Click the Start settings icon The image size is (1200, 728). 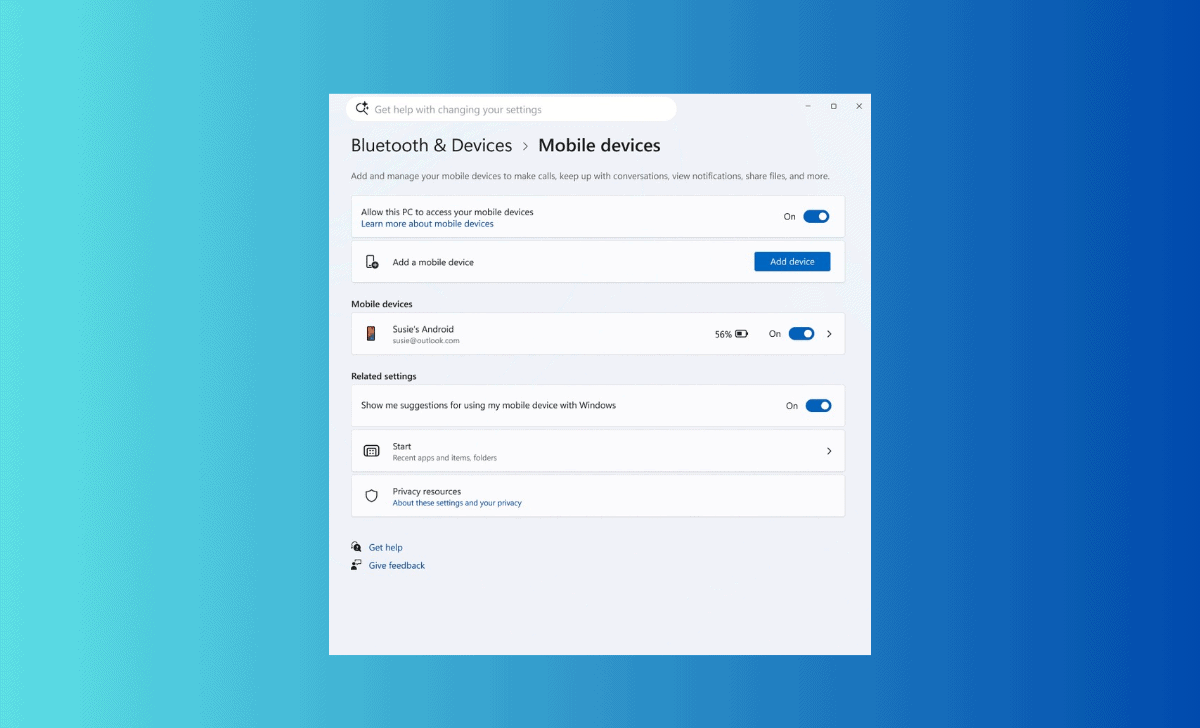pos(372,452)
